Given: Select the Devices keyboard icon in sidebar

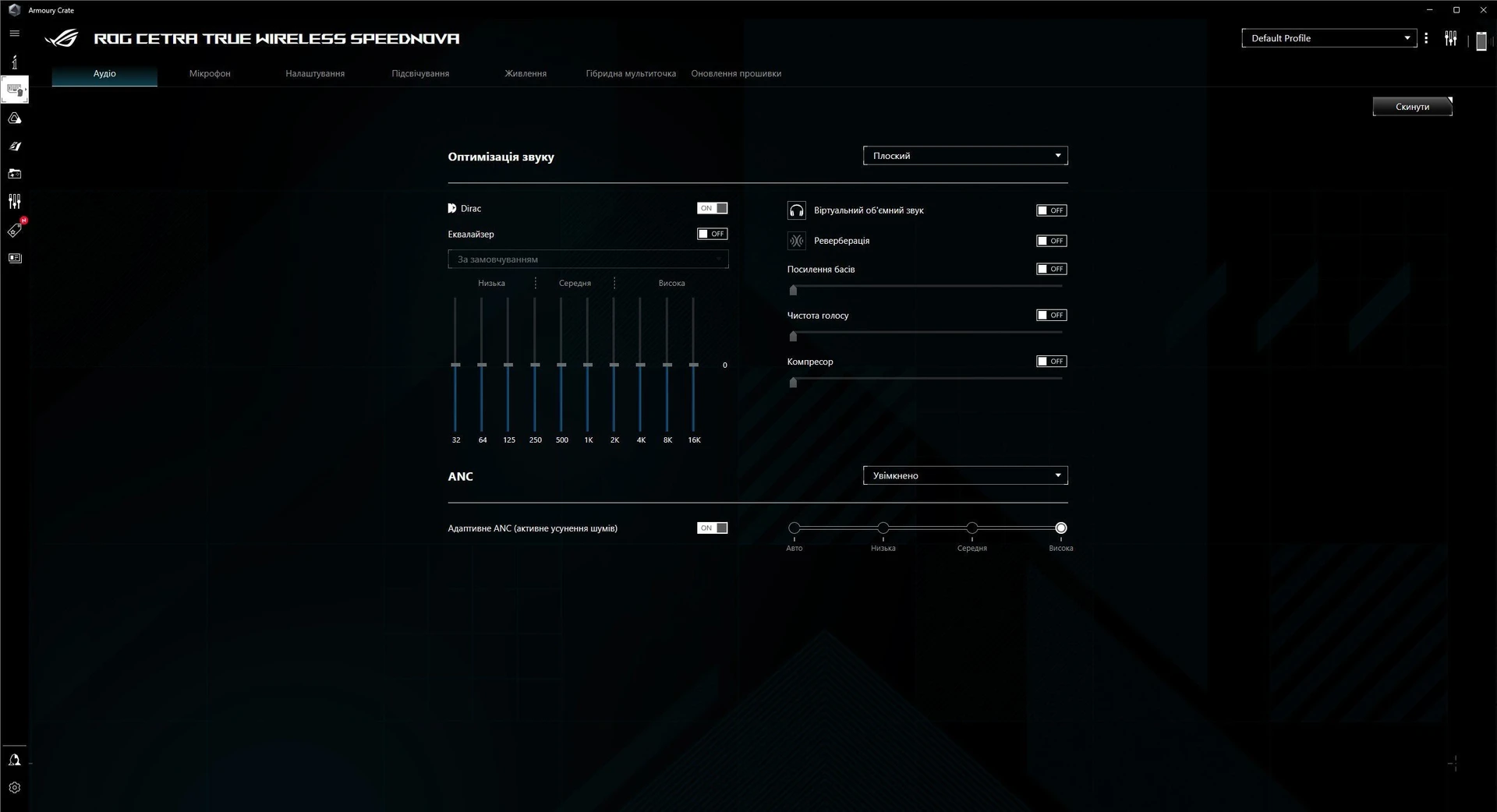Looking at the screenshot, I should pos(15,90).
